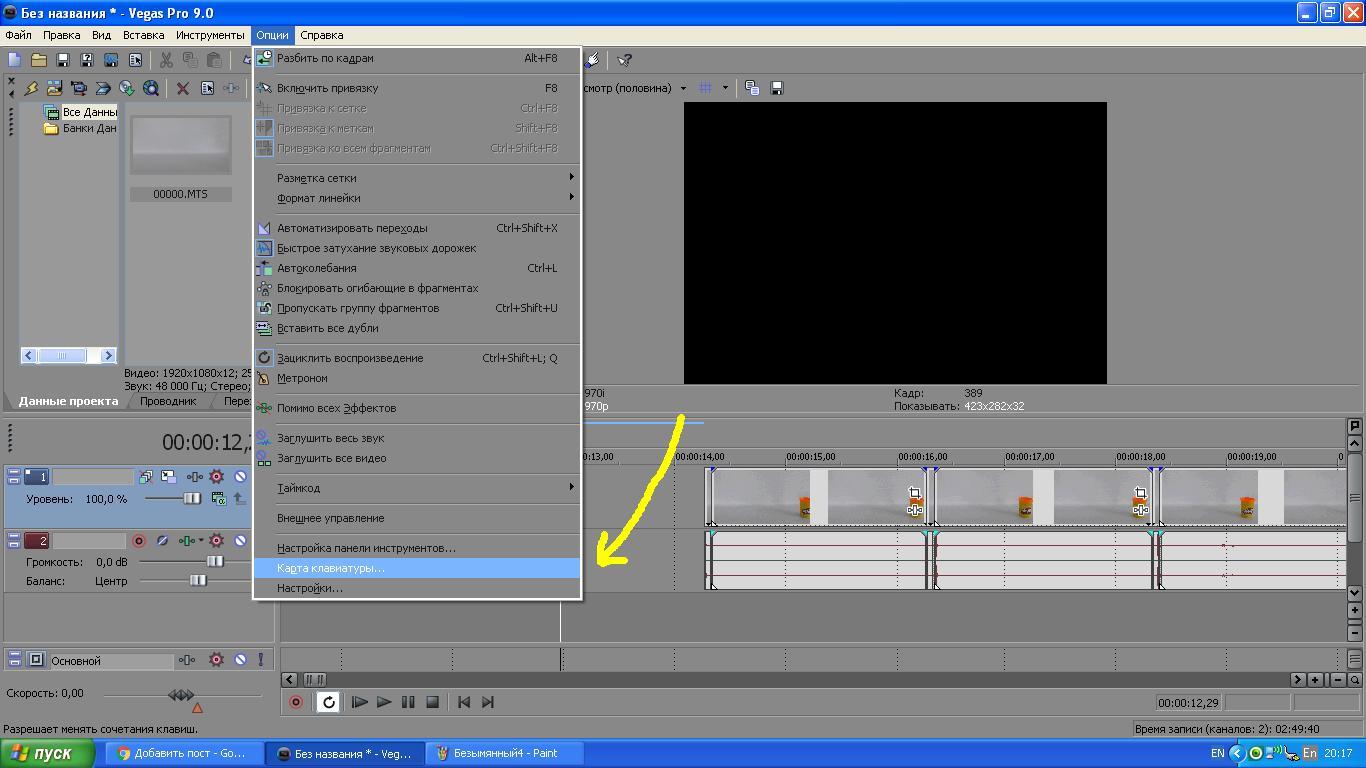Open the Файл menu
Viewport: 1366px width, 768px height.
pos(18,35)
